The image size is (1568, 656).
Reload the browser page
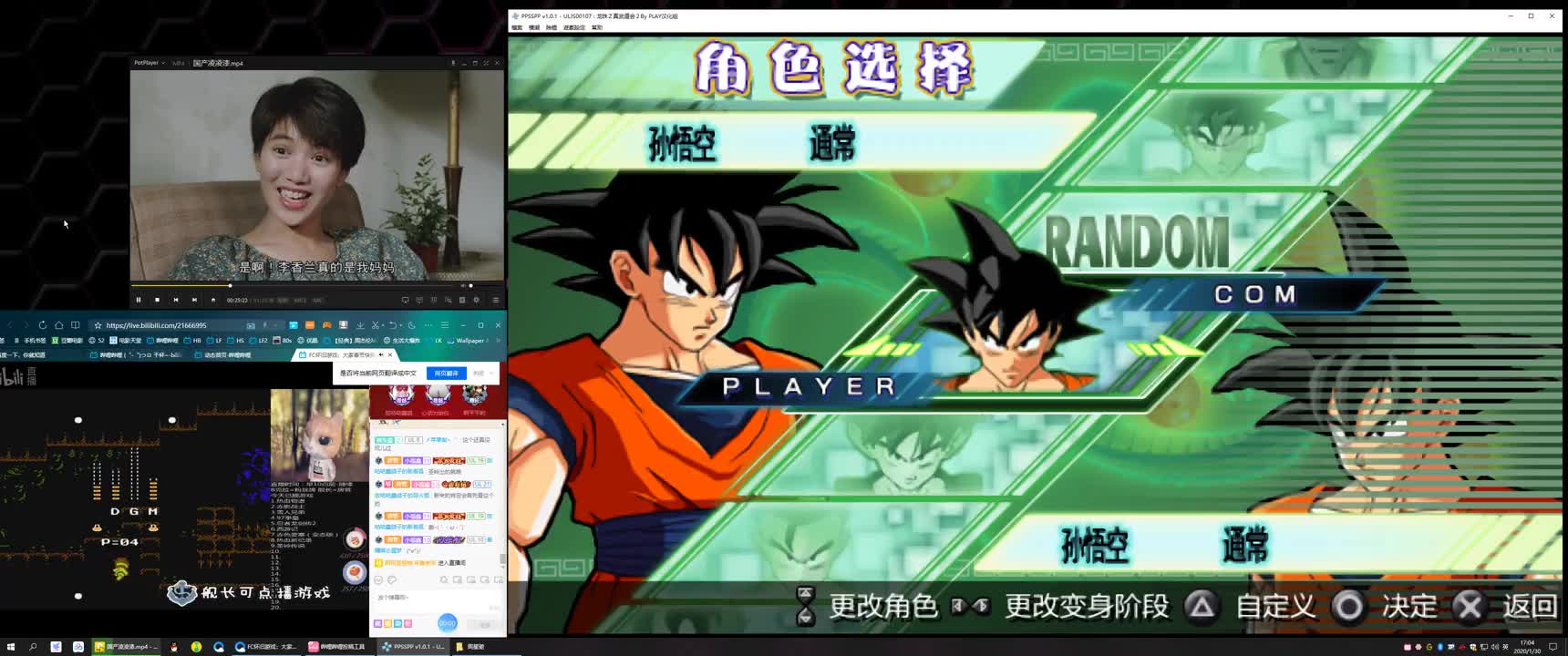(x=42, y=325)
